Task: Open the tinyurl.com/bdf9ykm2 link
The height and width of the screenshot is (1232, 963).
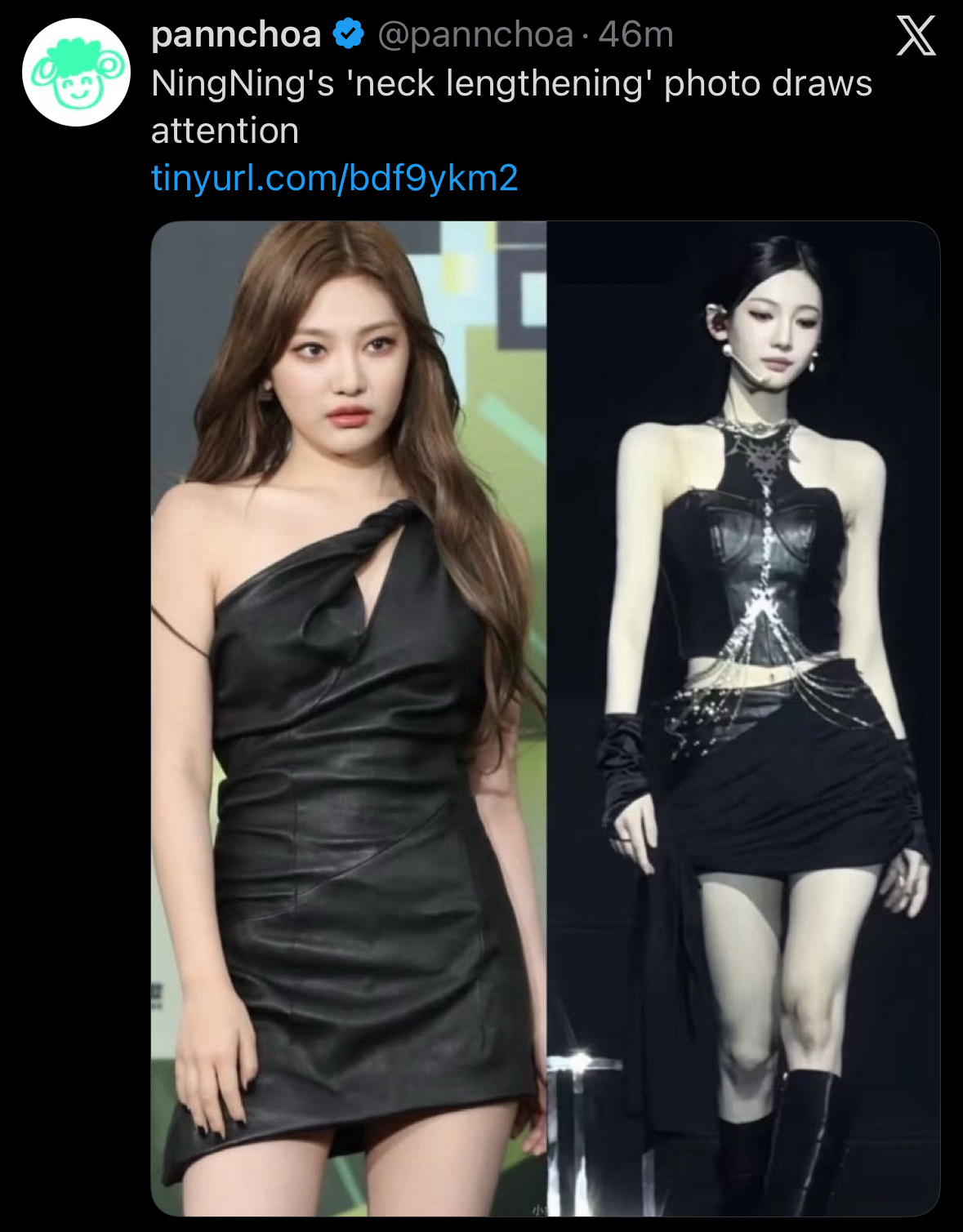Action: (x=335, y=177)
